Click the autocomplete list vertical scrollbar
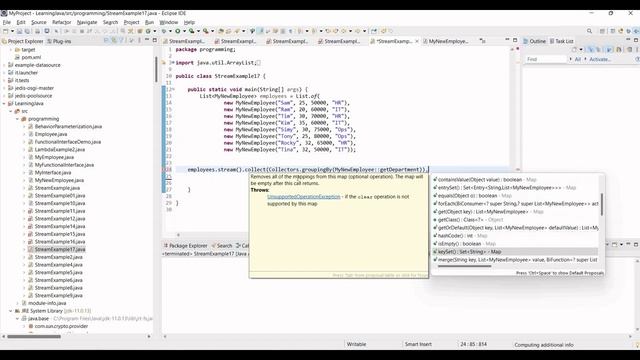 coord(602,204)
